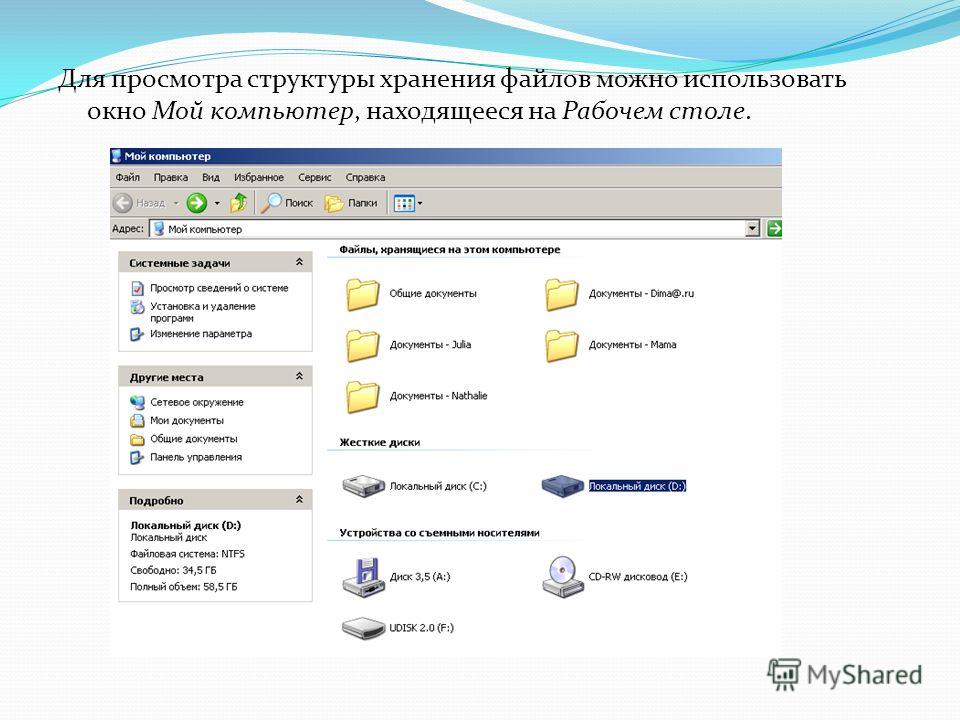Click the Локальный диск (C:) label

pos(438,486)
